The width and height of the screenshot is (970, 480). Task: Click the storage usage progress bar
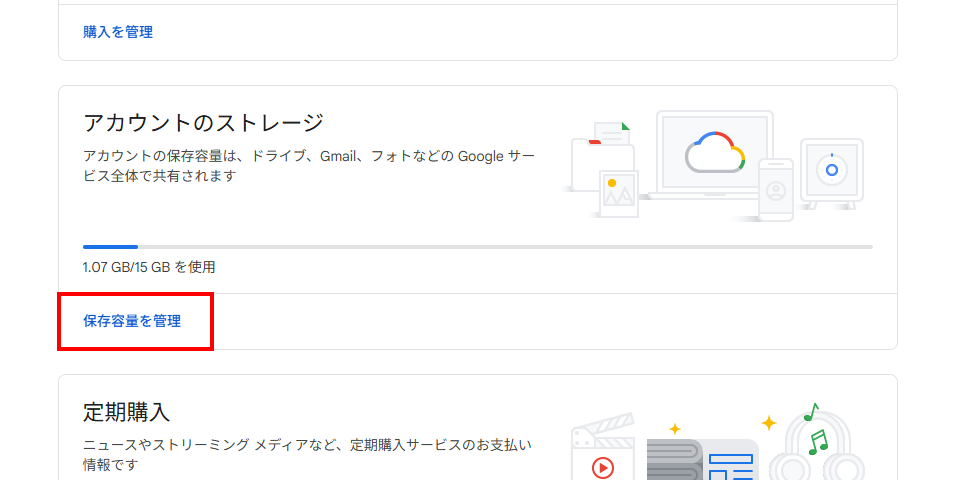click(x=478, y=247)
